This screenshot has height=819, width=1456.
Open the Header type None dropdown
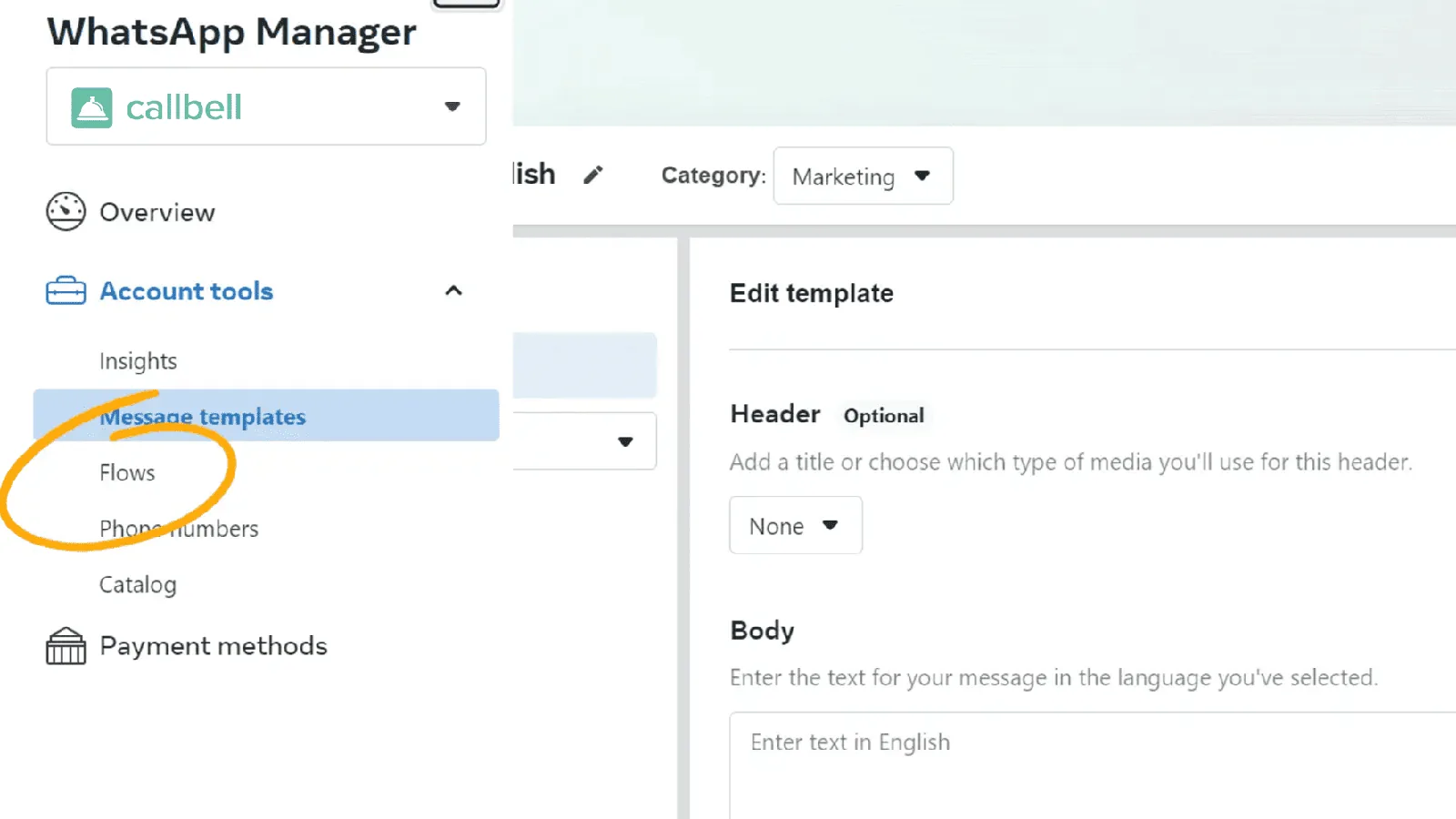795,525
